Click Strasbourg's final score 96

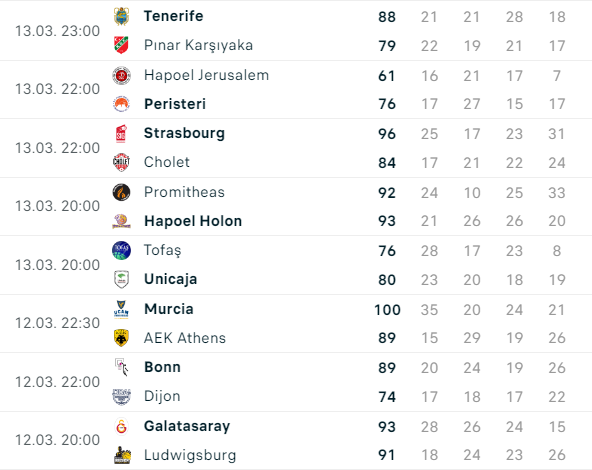click(387, 134)
